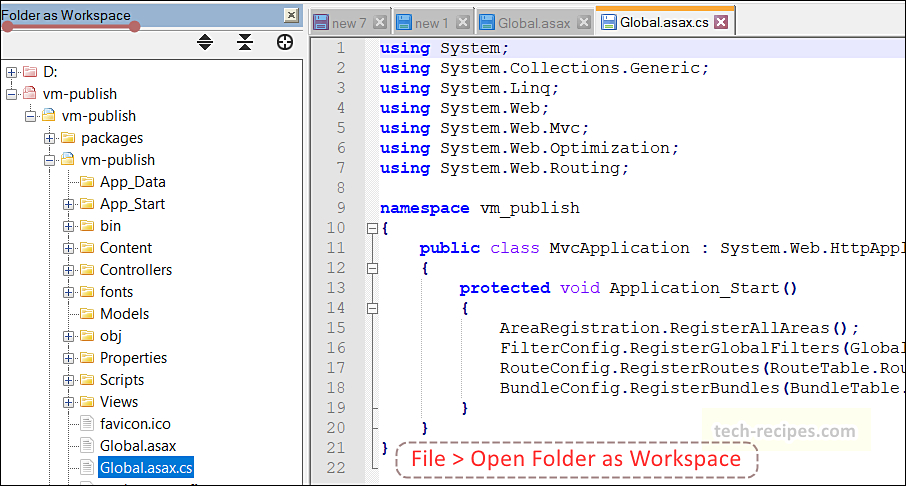Click line number 15 in the margin

click(x=336, y=328)
